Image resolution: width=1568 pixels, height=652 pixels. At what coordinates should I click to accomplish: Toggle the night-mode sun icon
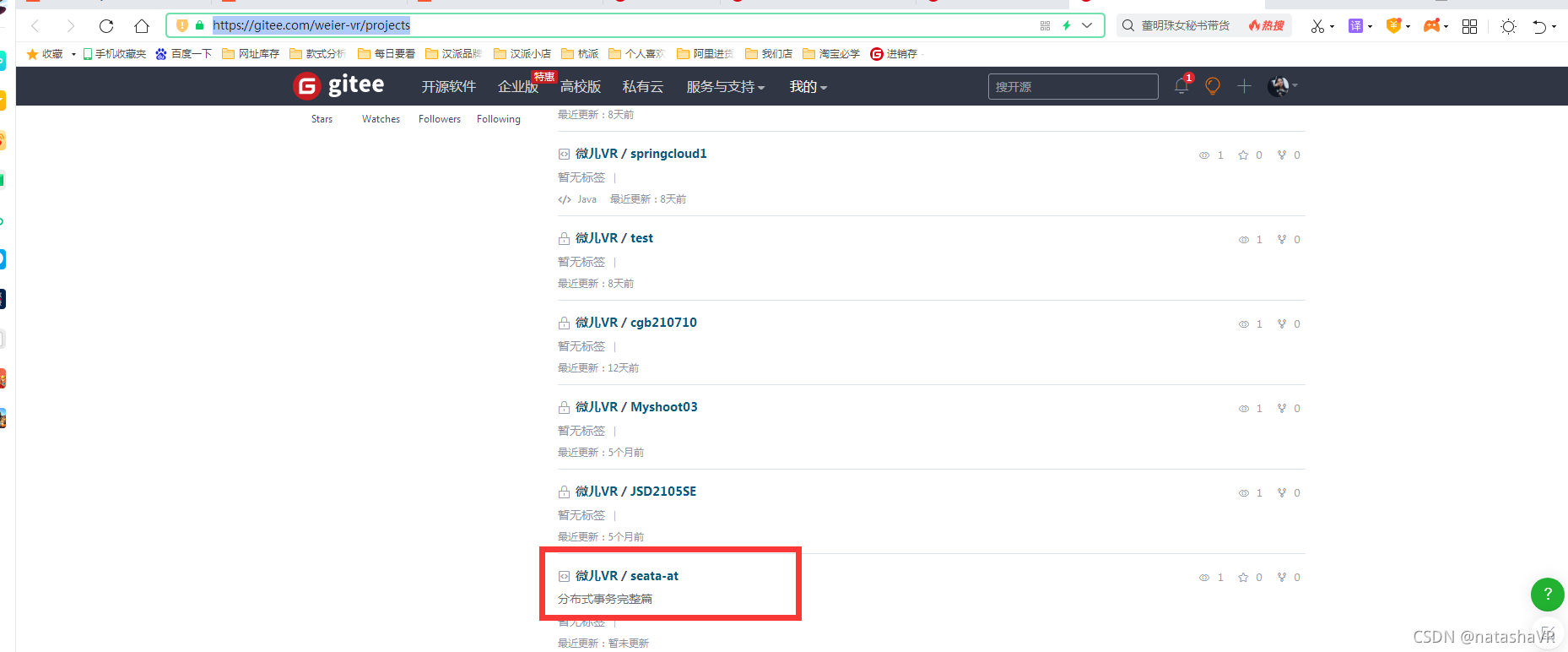(1508, 26)
